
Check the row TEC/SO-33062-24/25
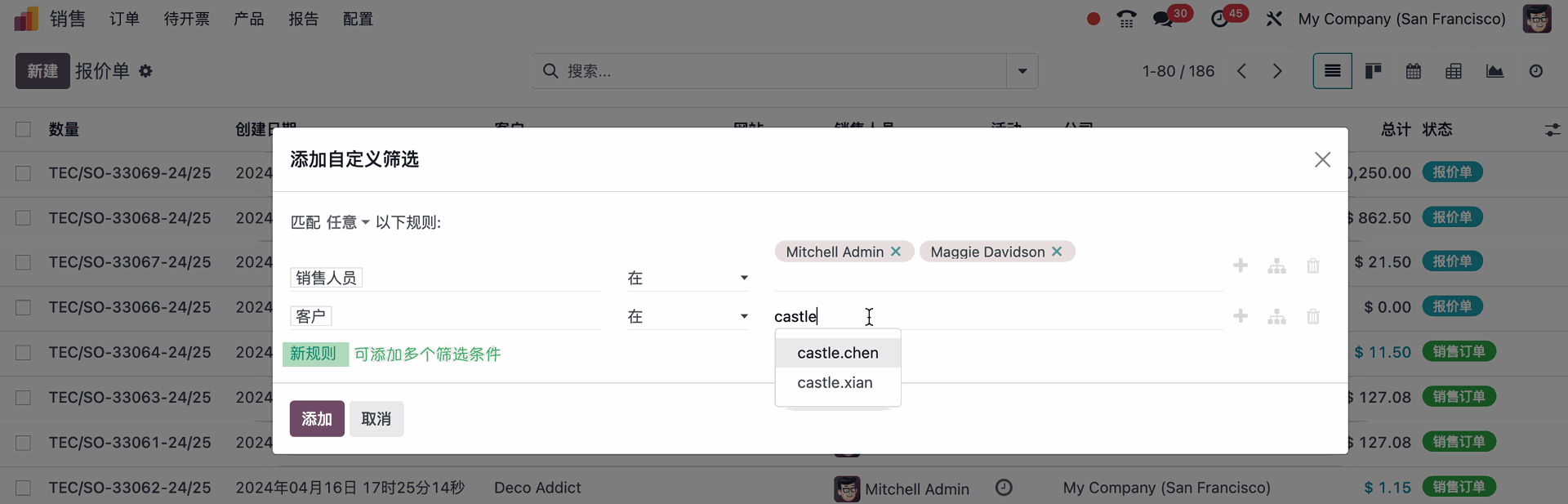23,488
